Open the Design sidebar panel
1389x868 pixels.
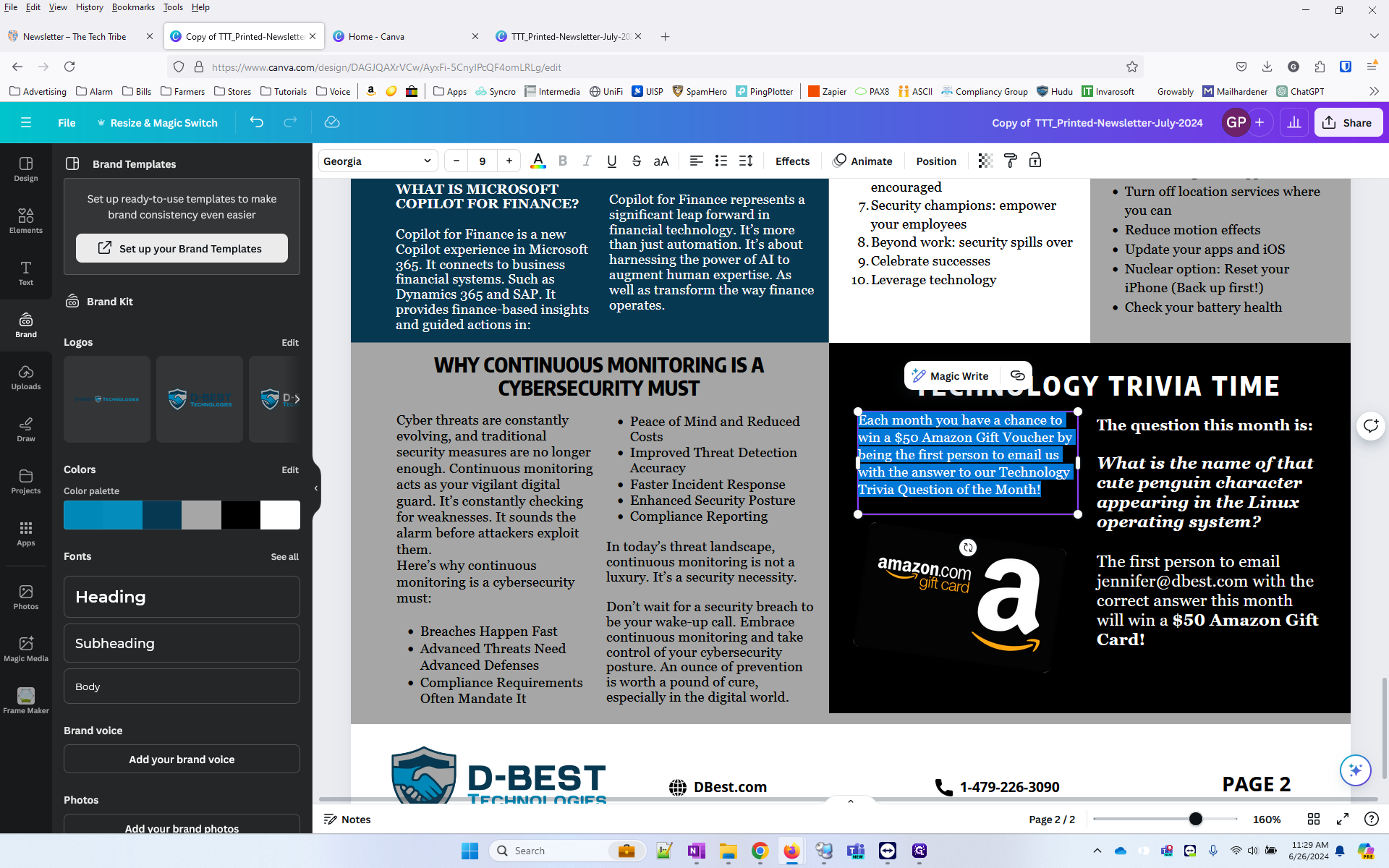(x=26, y=169)
